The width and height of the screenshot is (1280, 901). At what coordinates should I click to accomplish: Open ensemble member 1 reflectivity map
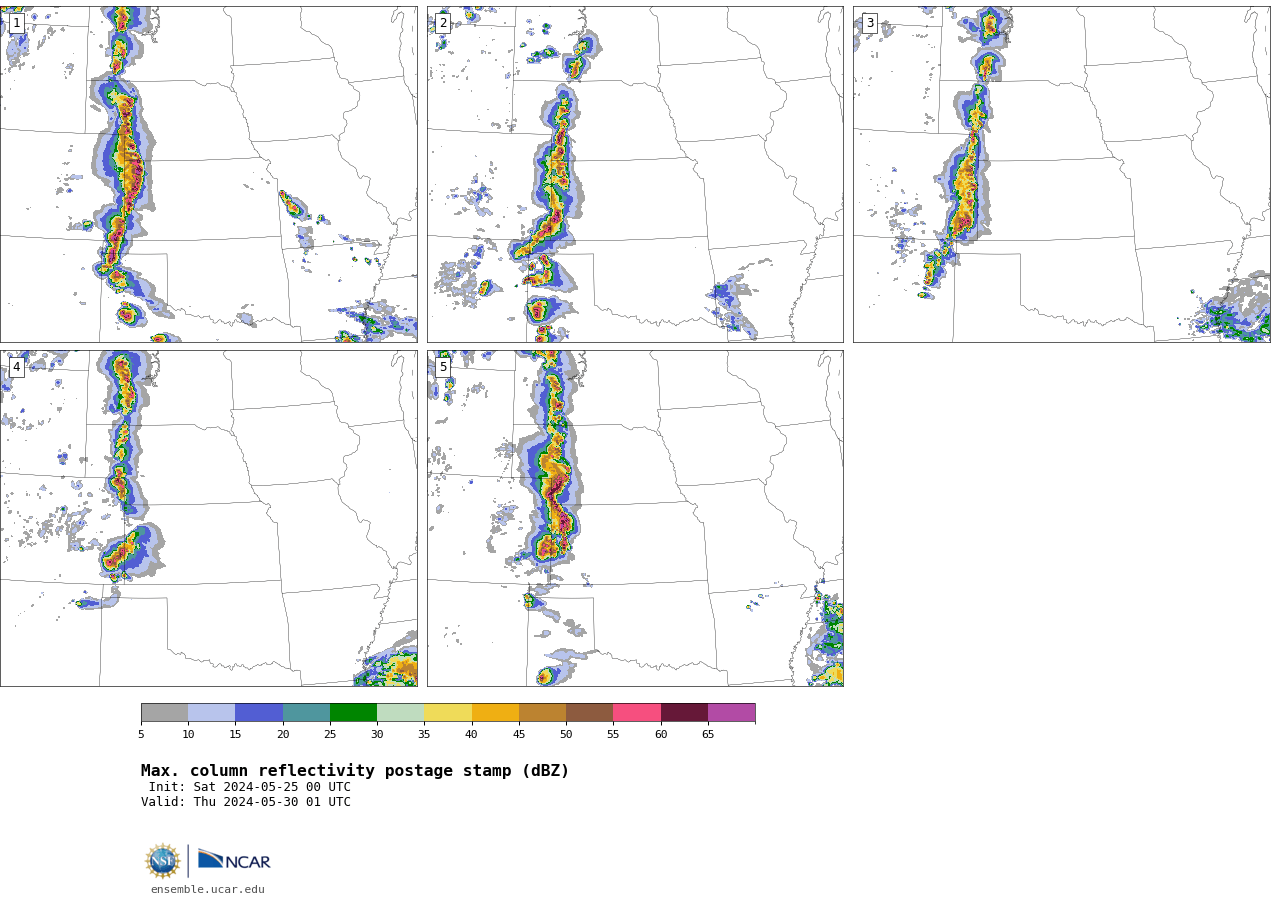208,174
